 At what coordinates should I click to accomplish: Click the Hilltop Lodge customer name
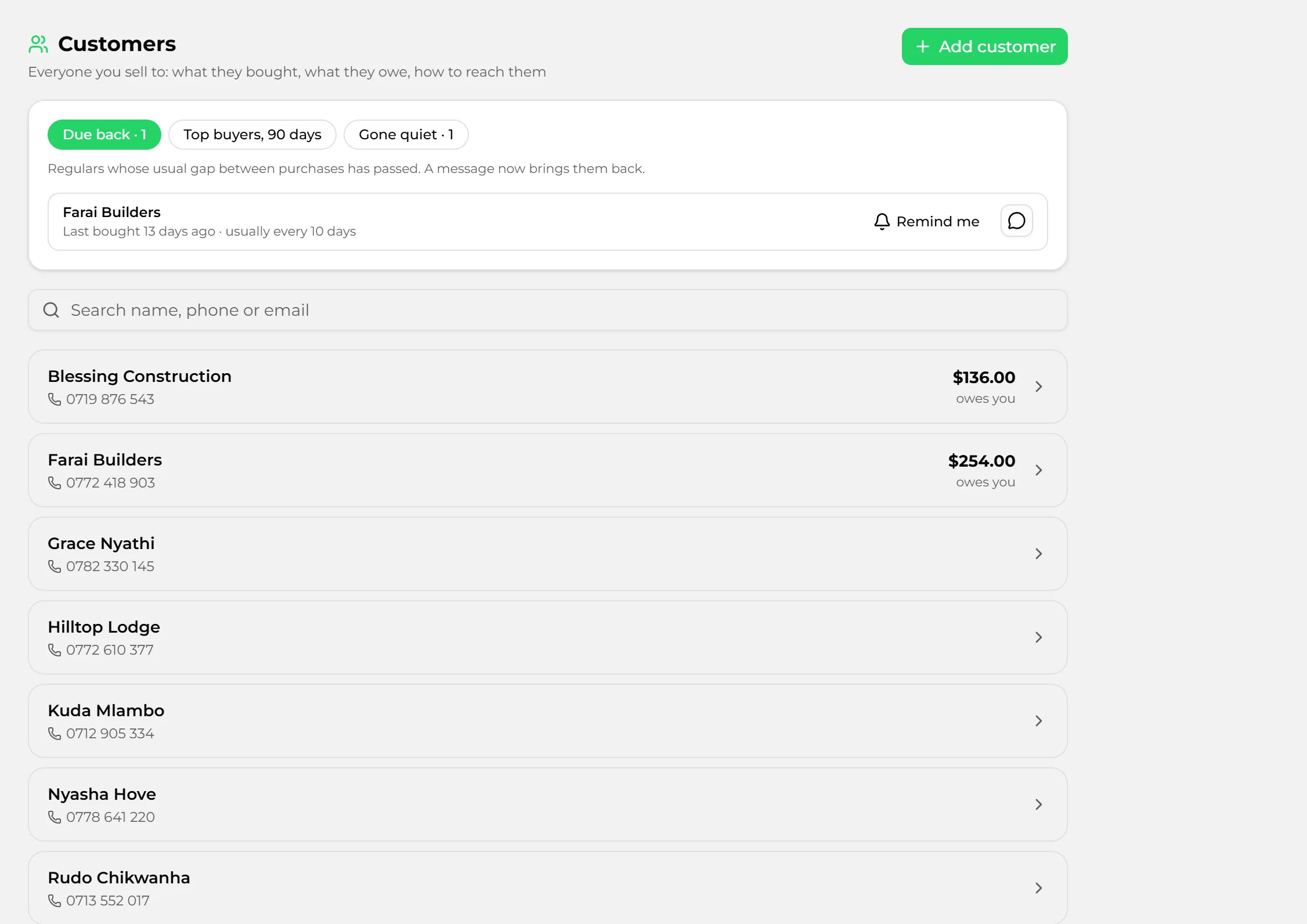coord(104,627)
